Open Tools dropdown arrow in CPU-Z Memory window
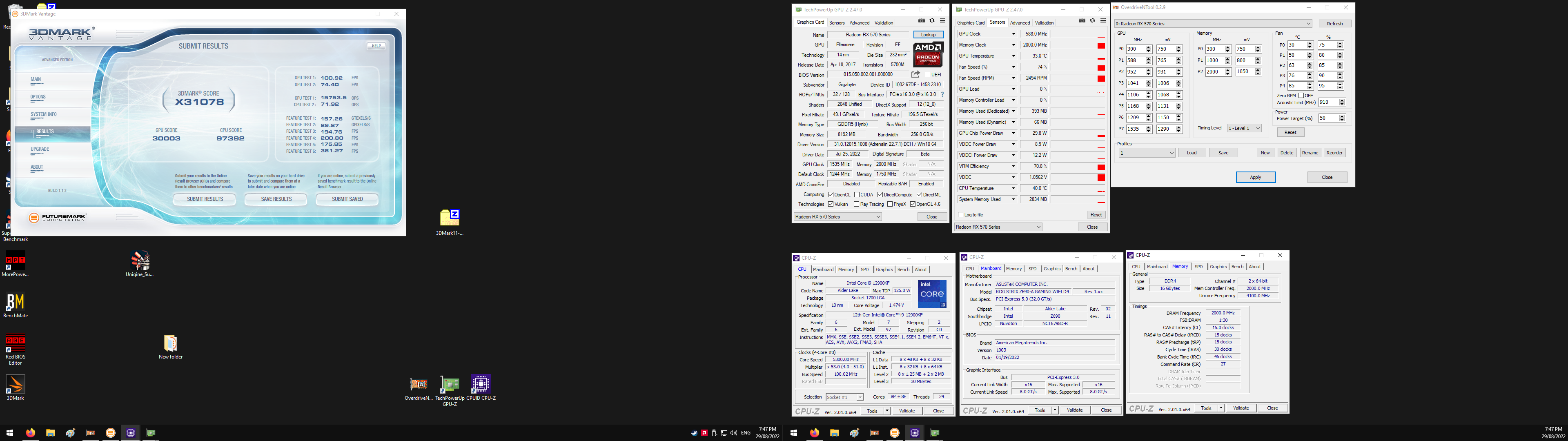1568x441 pixels. click(1221, 408)
